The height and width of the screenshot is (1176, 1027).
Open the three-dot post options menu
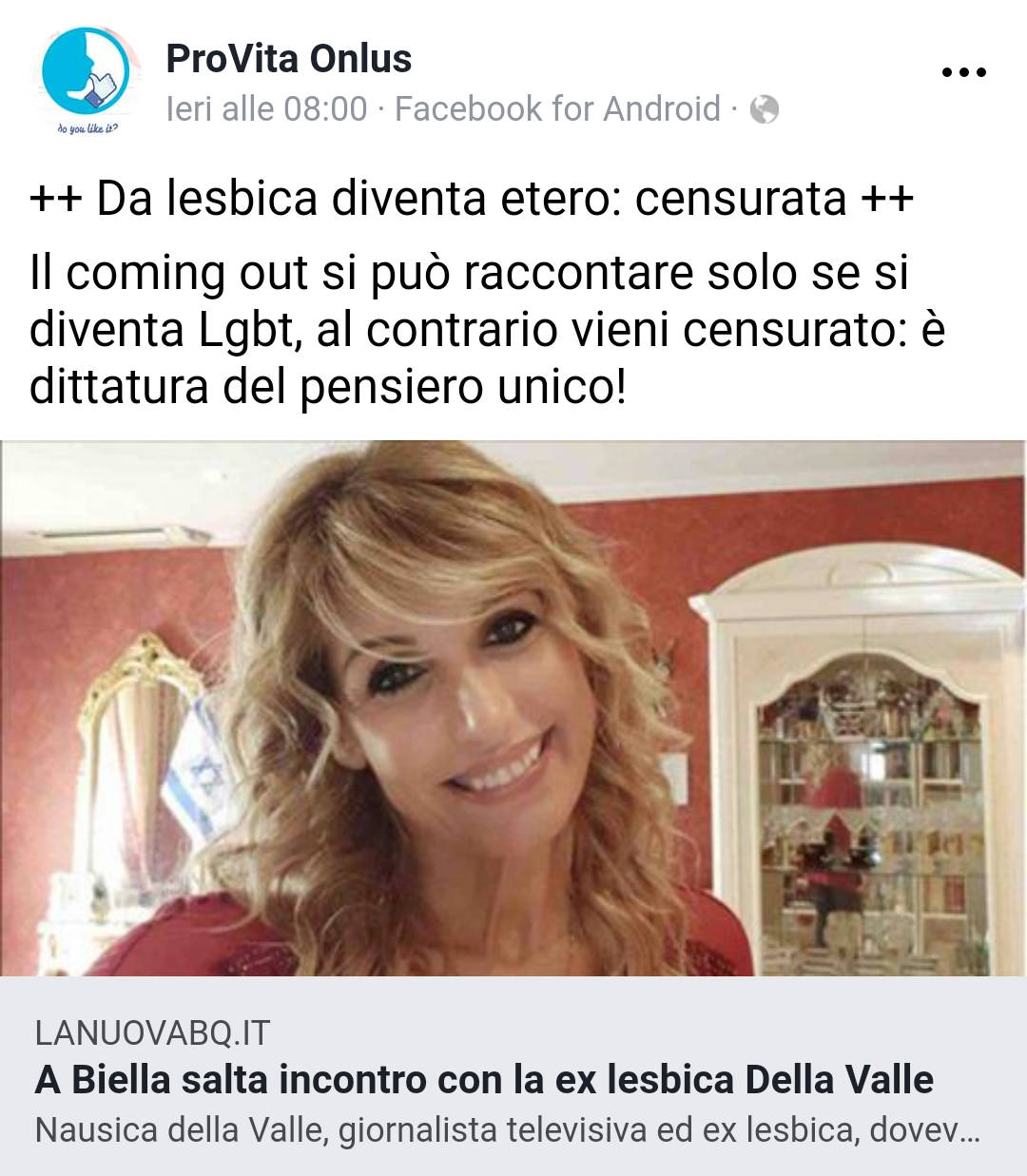pos(963,72)
